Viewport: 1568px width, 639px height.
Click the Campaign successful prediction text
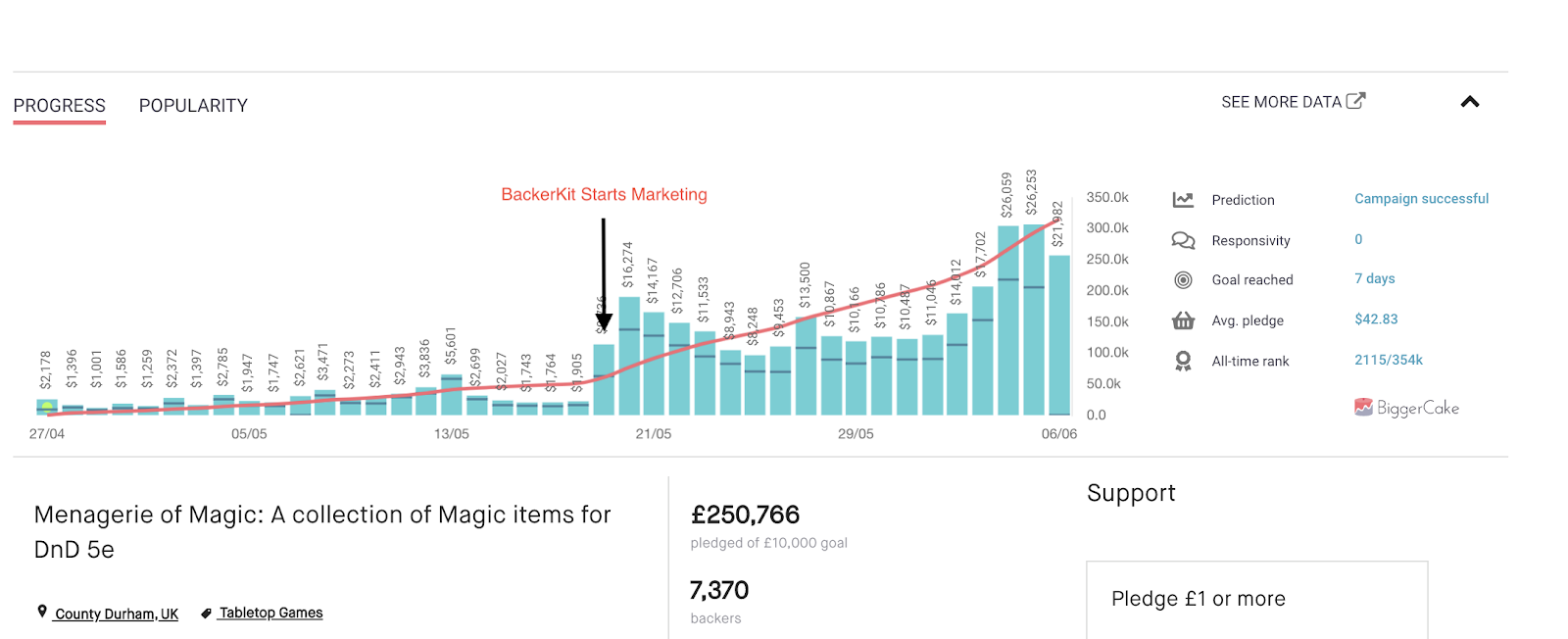coord(1421,199)
